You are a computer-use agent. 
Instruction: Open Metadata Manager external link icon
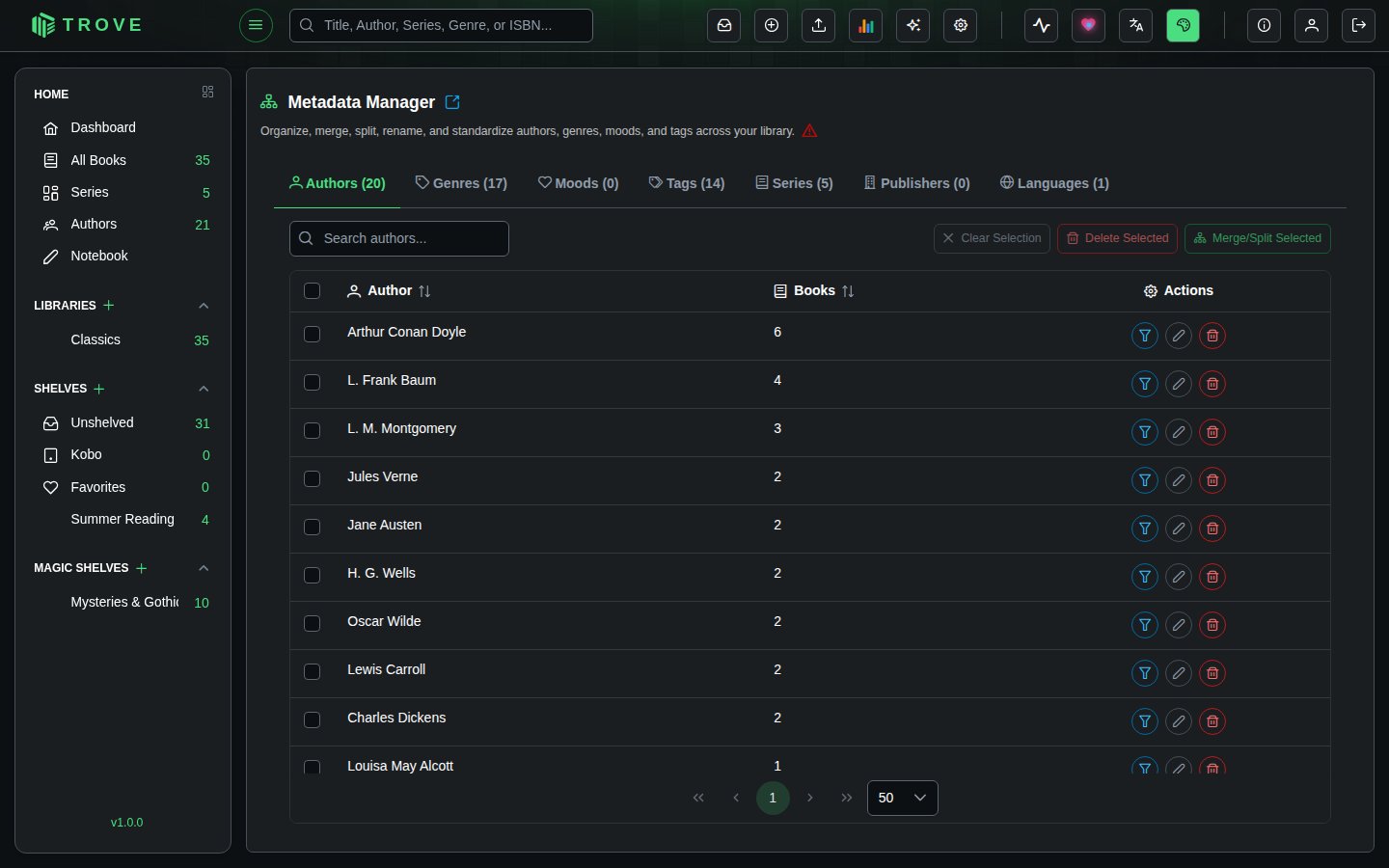pyautogui.click(x=452, y=102)
